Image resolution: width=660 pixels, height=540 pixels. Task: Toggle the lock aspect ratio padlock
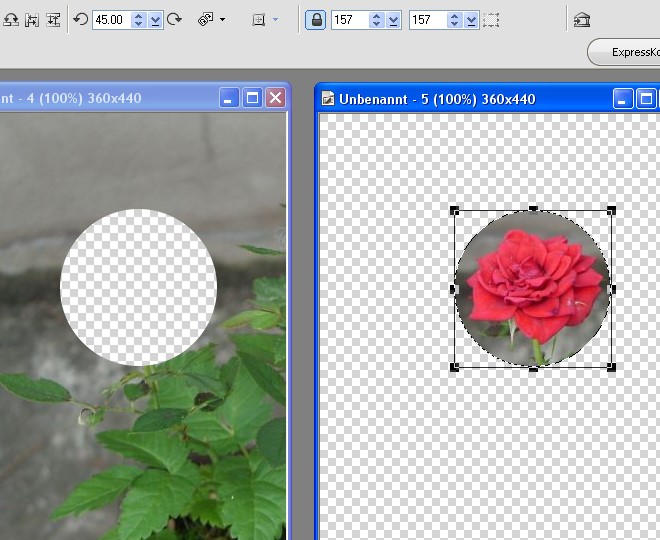click(316, 20)
